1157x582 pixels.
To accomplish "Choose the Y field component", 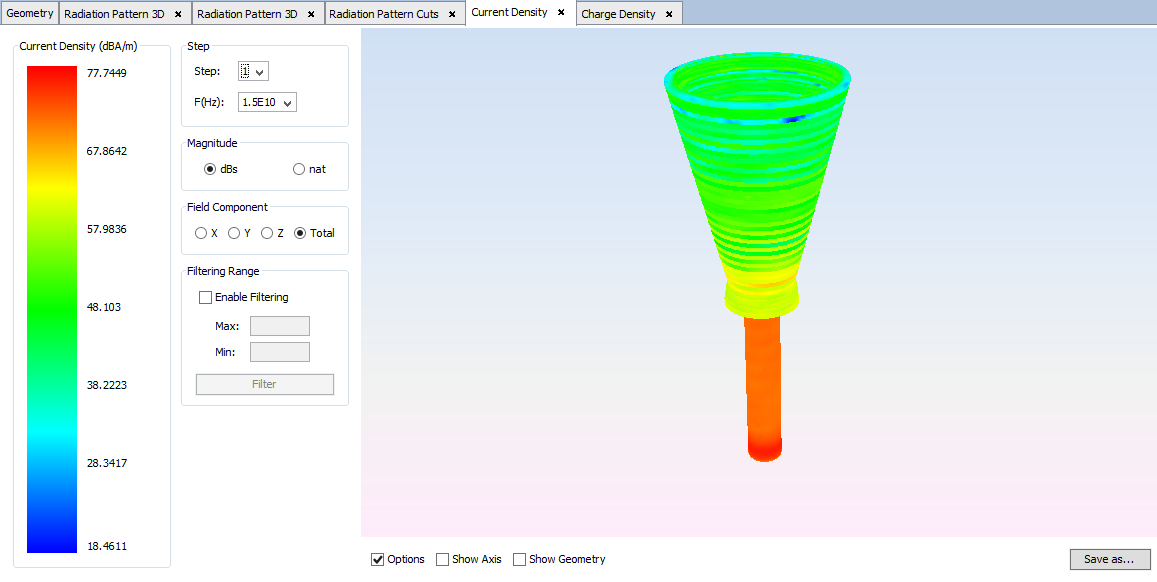I will click(234, 233).
